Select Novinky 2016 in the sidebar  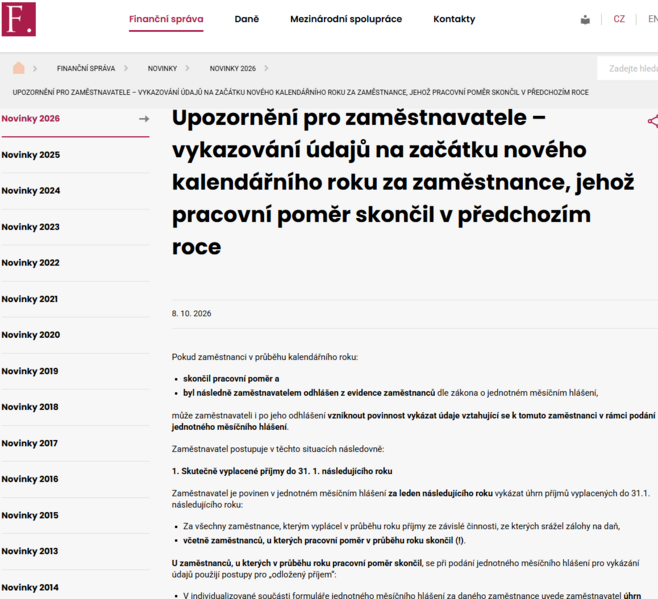(x=30, y=479)
